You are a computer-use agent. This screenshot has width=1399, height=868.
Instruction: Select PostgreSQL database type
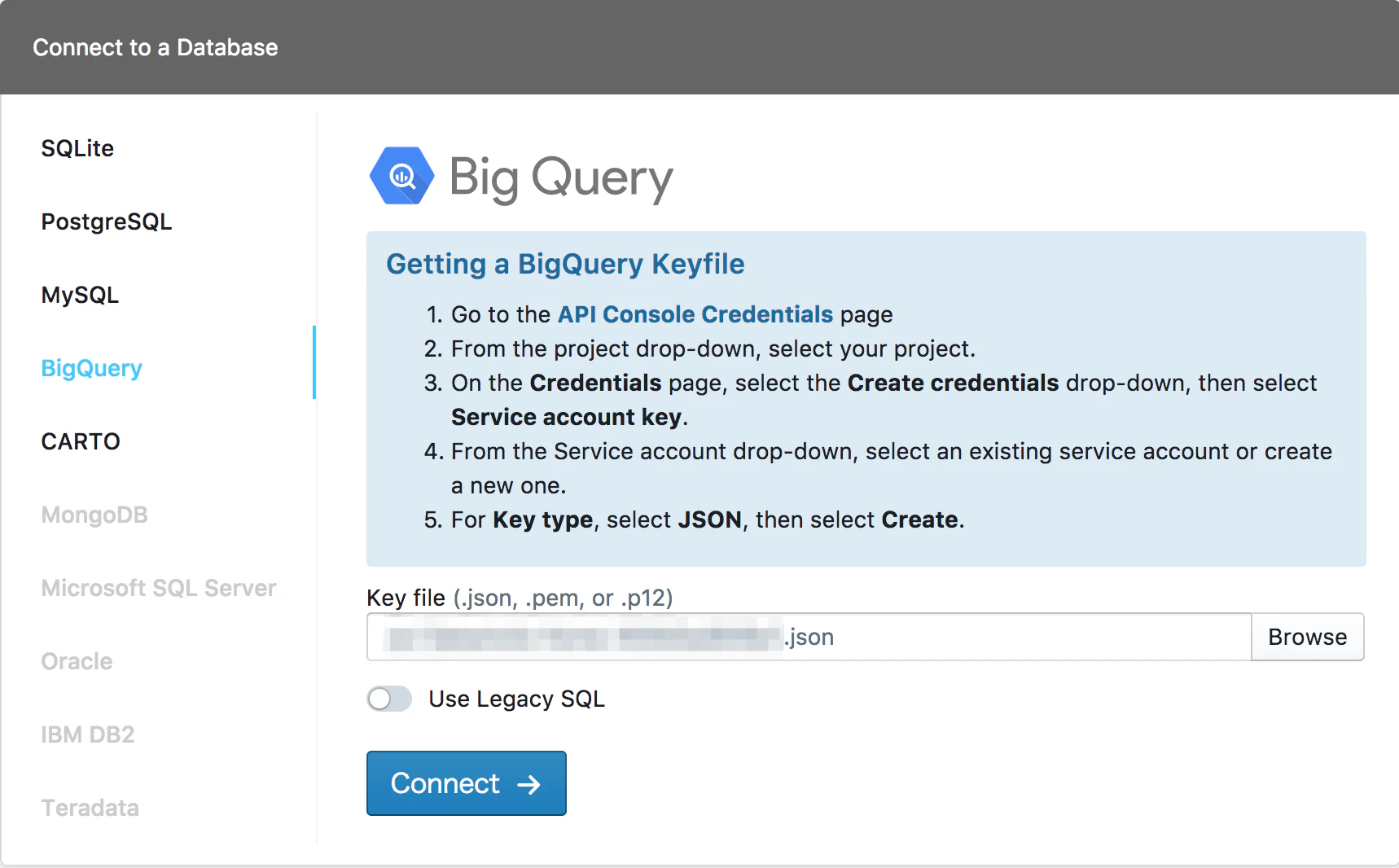pos(107,221)
